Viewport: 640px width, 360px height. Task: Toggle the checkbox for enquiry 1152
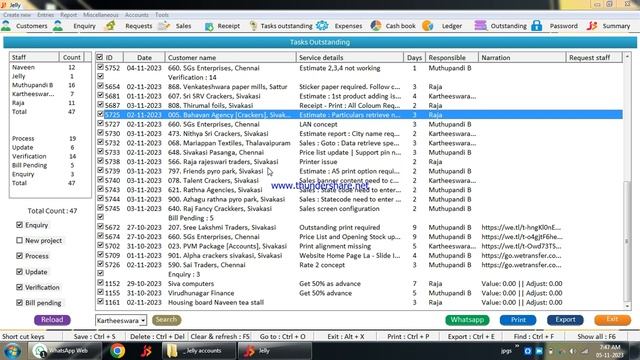pos(100,282)
